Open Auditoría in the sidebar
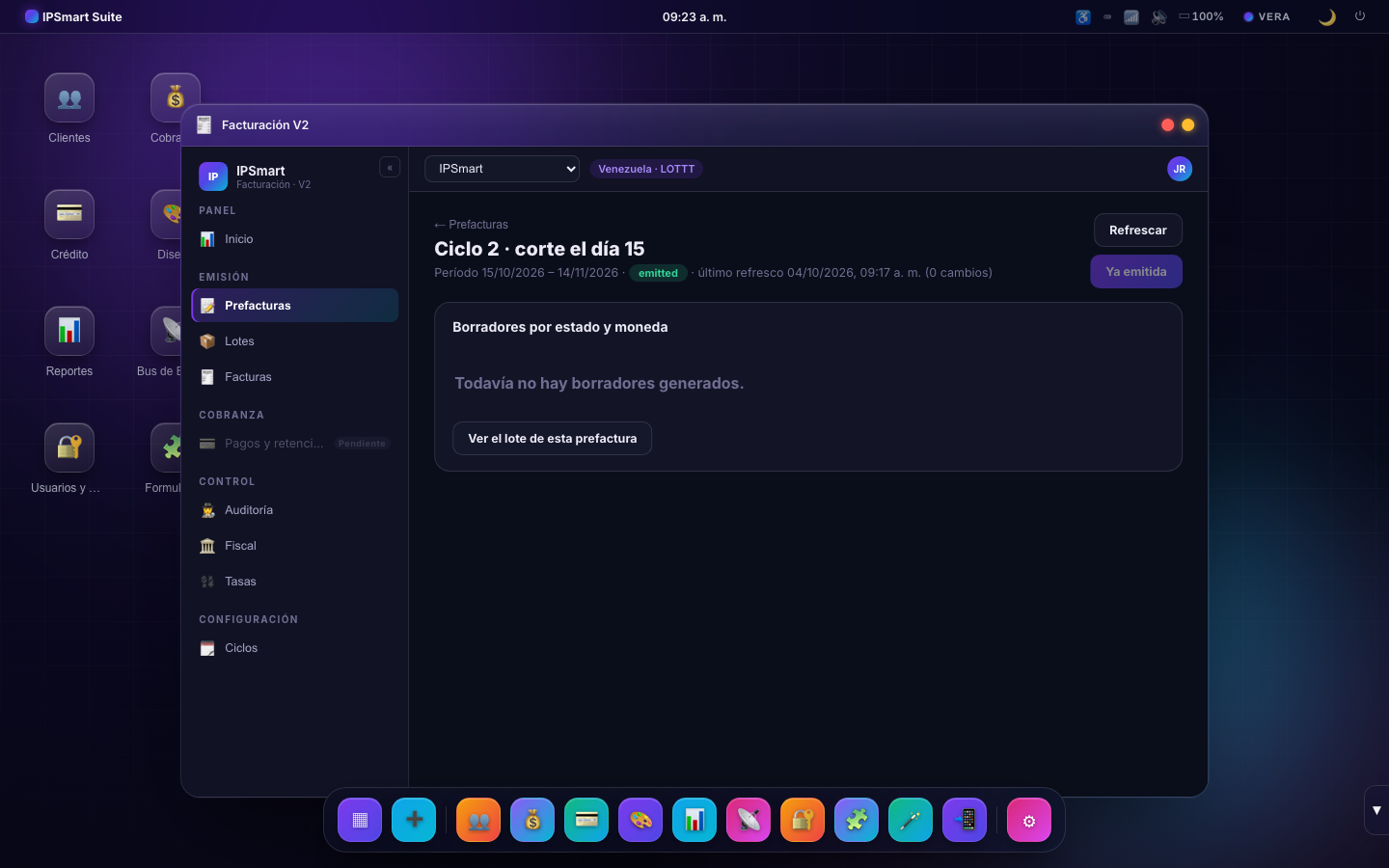Viewport: 1389px width, 868px height. tap(295, 510)
